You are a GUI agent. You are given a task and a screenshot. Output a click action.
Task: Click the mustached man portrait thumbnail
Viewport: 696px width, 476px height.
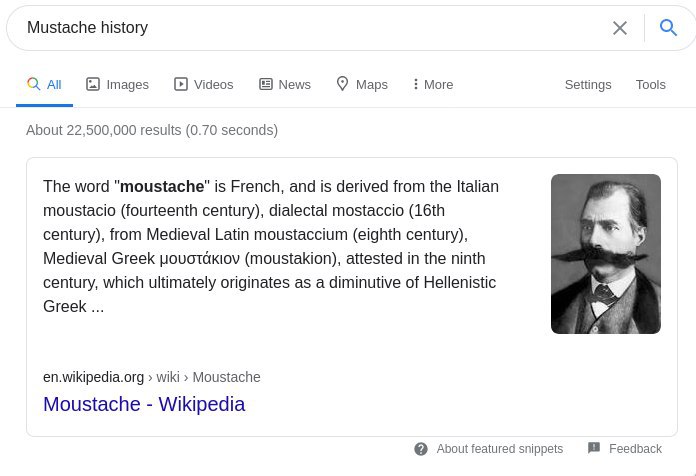click(x=606, y=254)
